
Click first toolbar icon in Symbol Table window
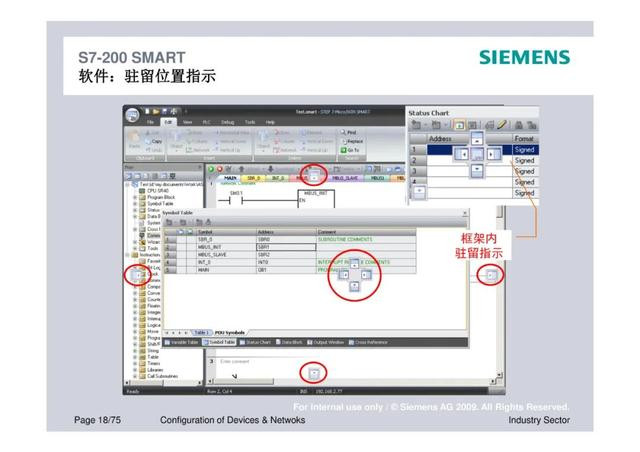coord(169,222)
